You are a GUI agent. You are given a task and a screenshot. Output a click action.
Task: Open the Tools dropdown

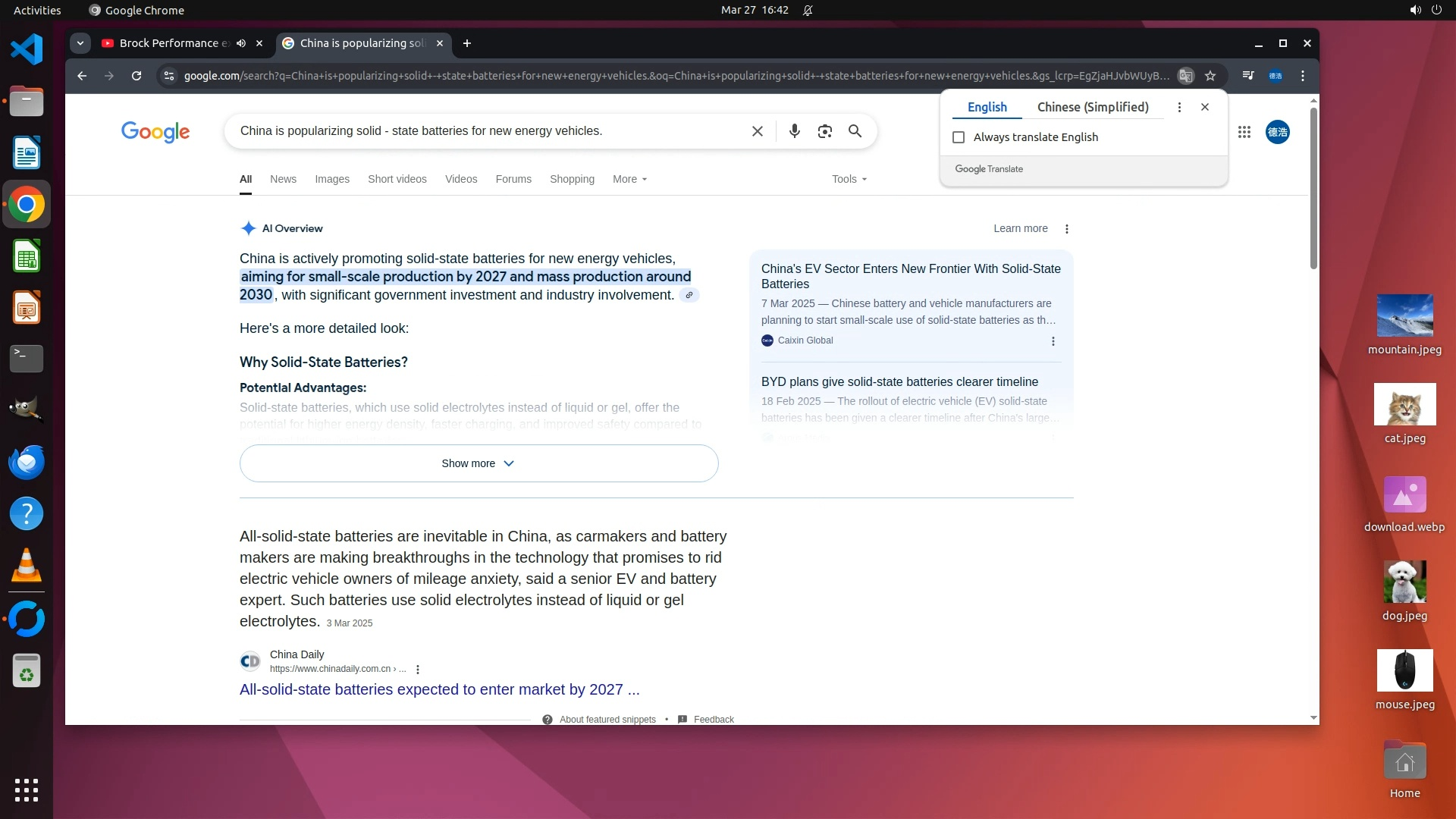[x=849, y=179]
